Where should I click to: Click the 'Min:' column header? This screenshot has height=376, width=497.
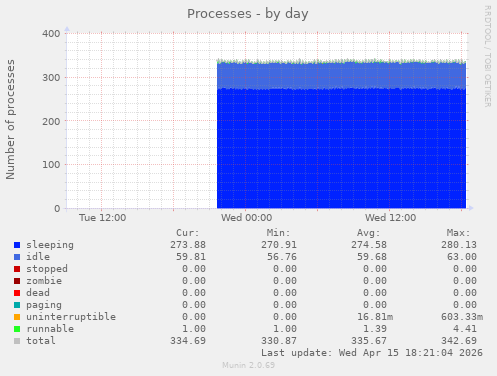coord(278,233)
